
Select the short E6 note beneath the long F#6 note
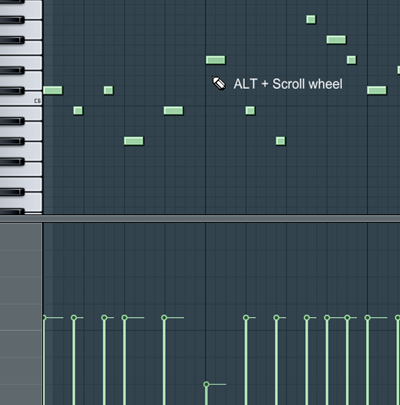coord(351,60)
